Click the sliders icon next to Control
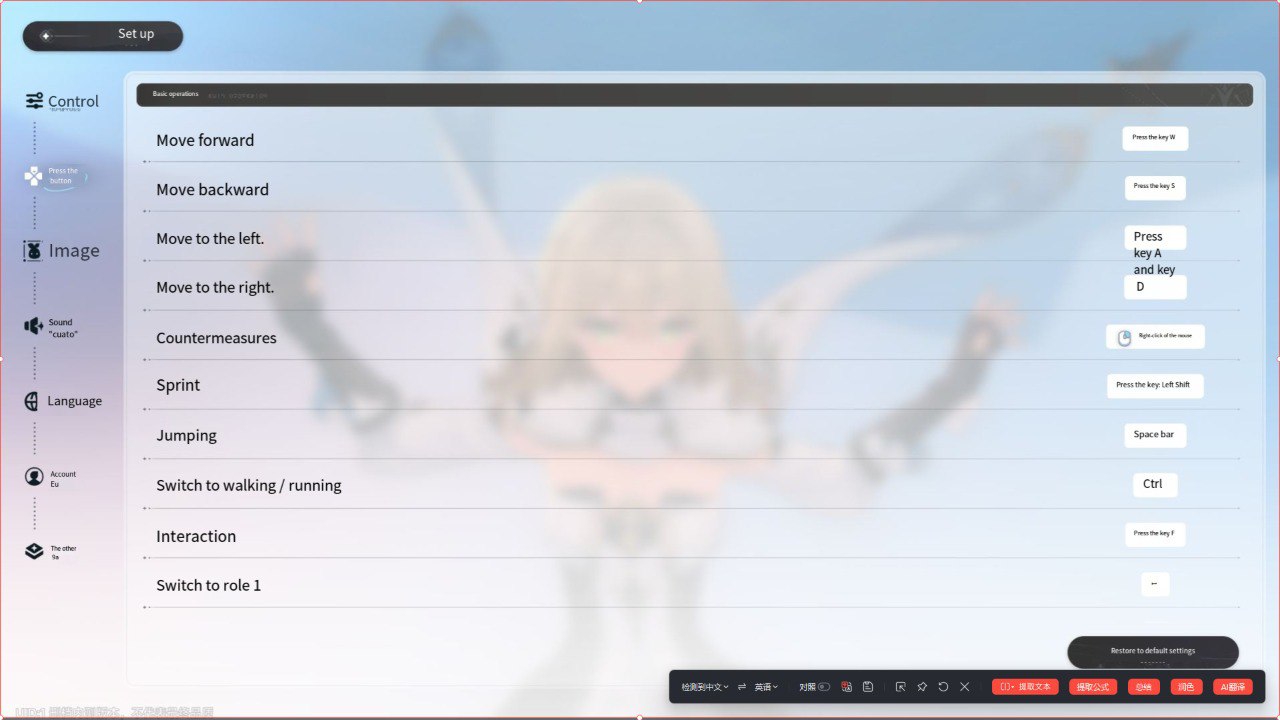 pos(34,101)
